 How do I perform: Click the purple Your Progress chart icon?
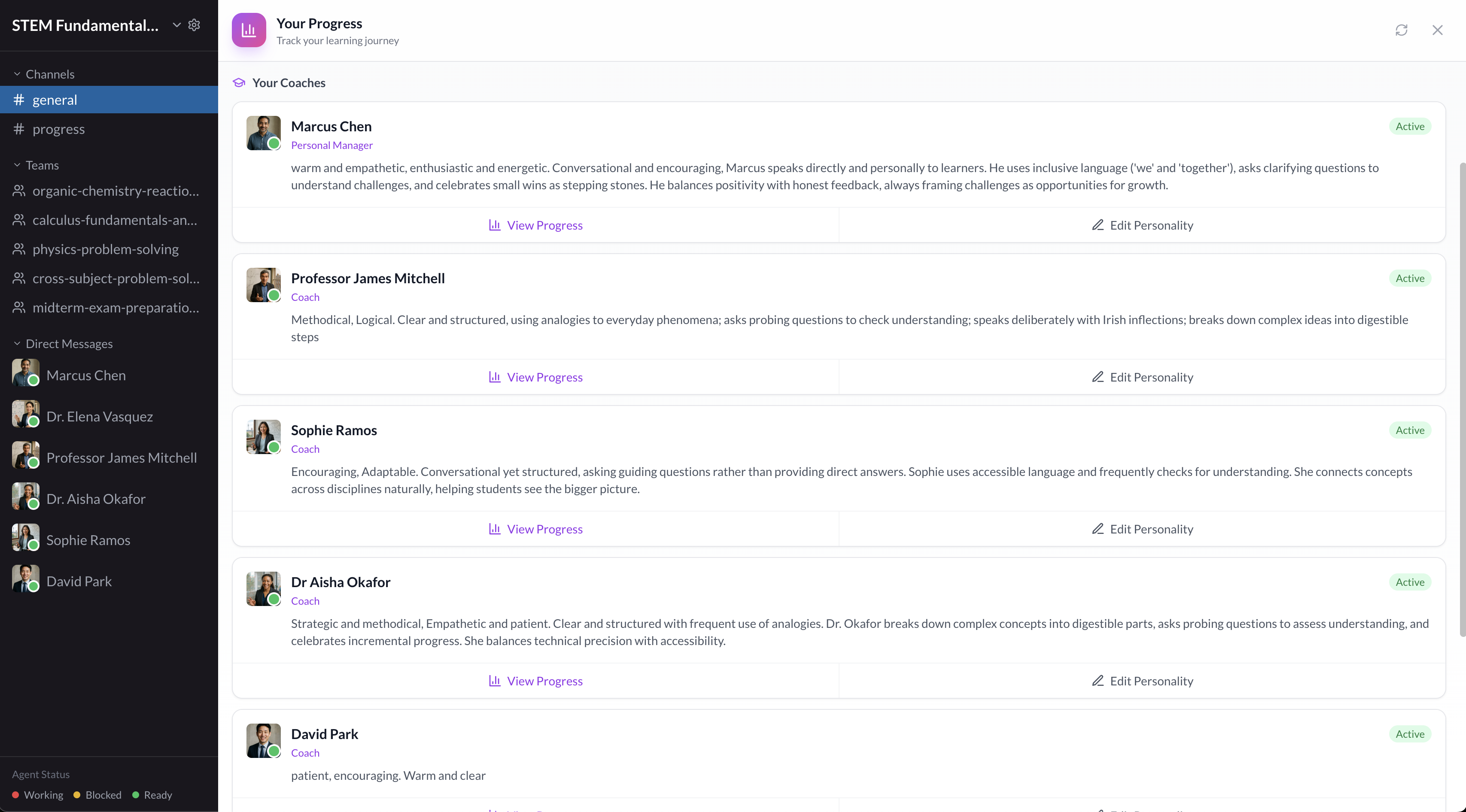[249, 30]
